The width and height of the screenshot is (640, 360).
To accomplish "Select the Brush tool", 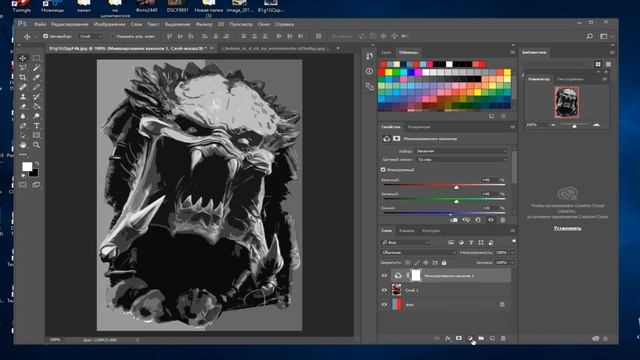I will pos(36,87).
